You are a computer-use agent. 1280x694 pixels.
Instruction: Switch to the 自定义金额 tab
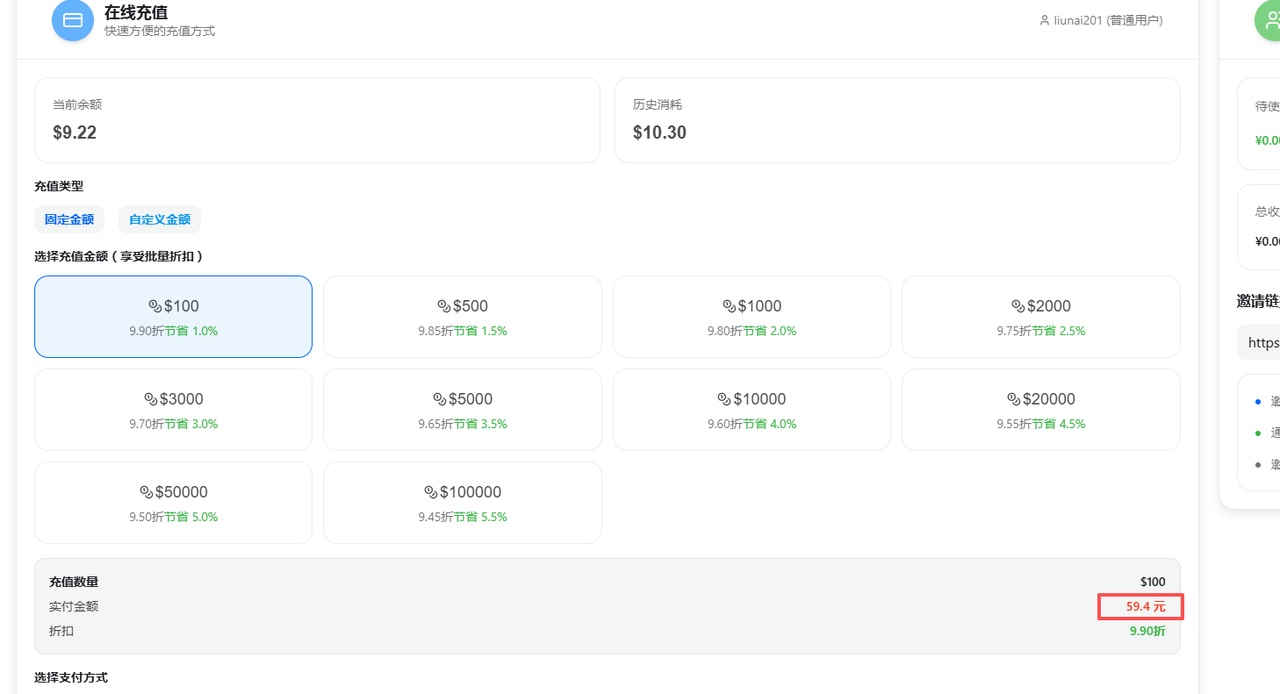(160, 219)
